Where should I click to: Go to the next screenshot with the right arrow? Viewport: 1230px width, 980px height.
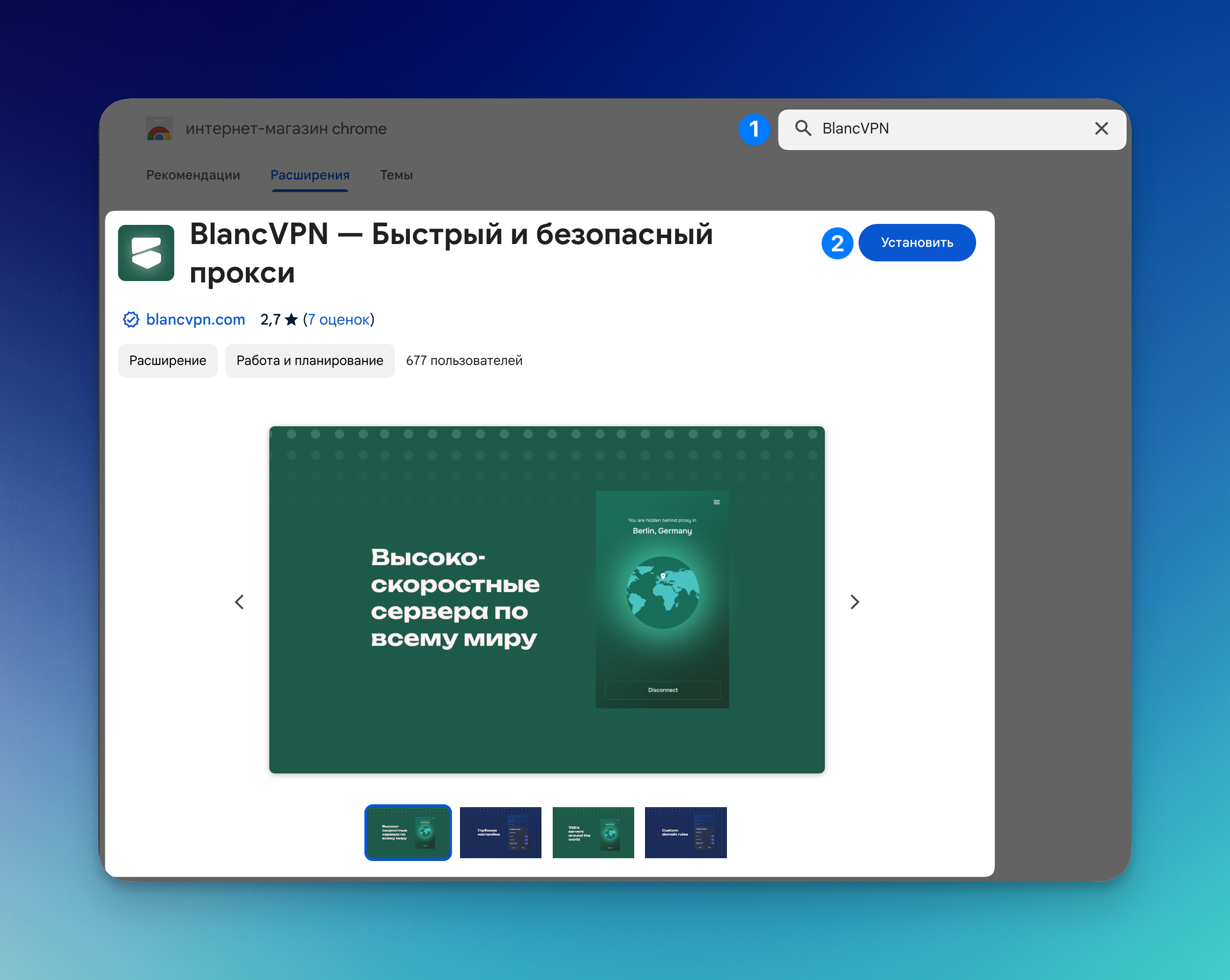coord(854,602)
